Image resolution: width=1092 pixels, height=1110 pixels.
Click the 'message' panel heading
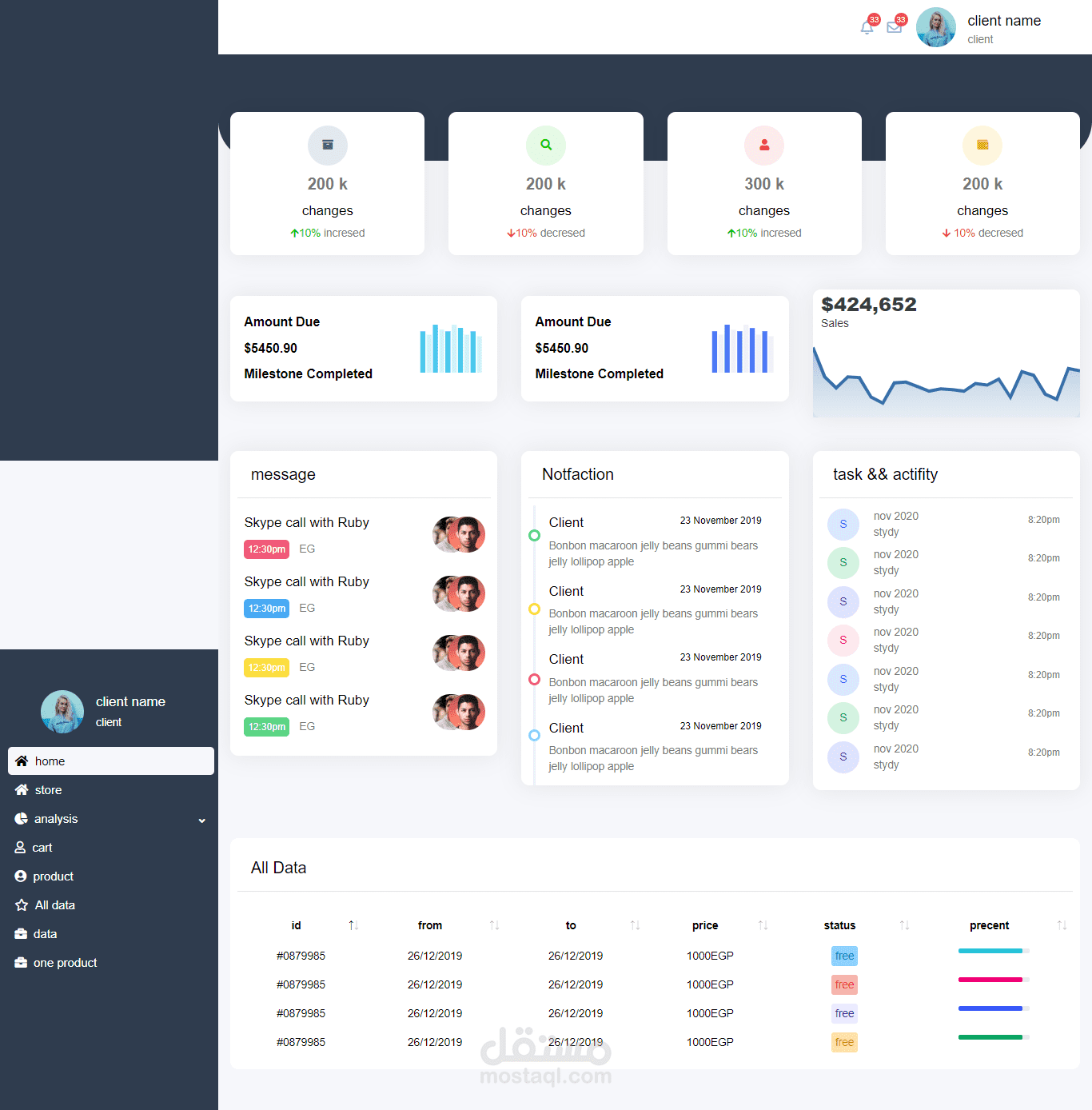click(283, 475)
